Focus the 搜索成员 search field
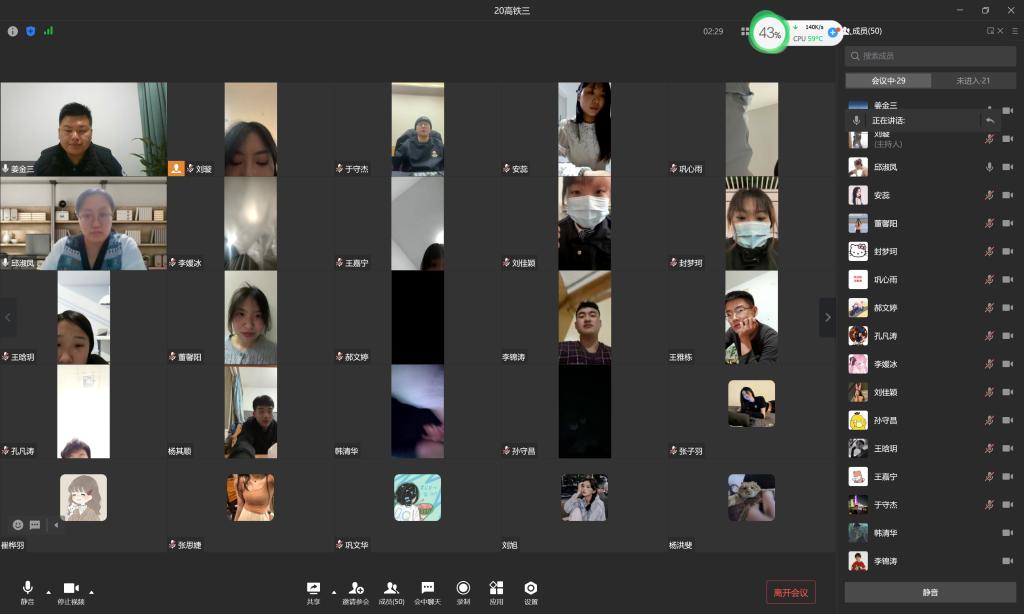This screenshot has height=614, width=1024. click(930, 56)
